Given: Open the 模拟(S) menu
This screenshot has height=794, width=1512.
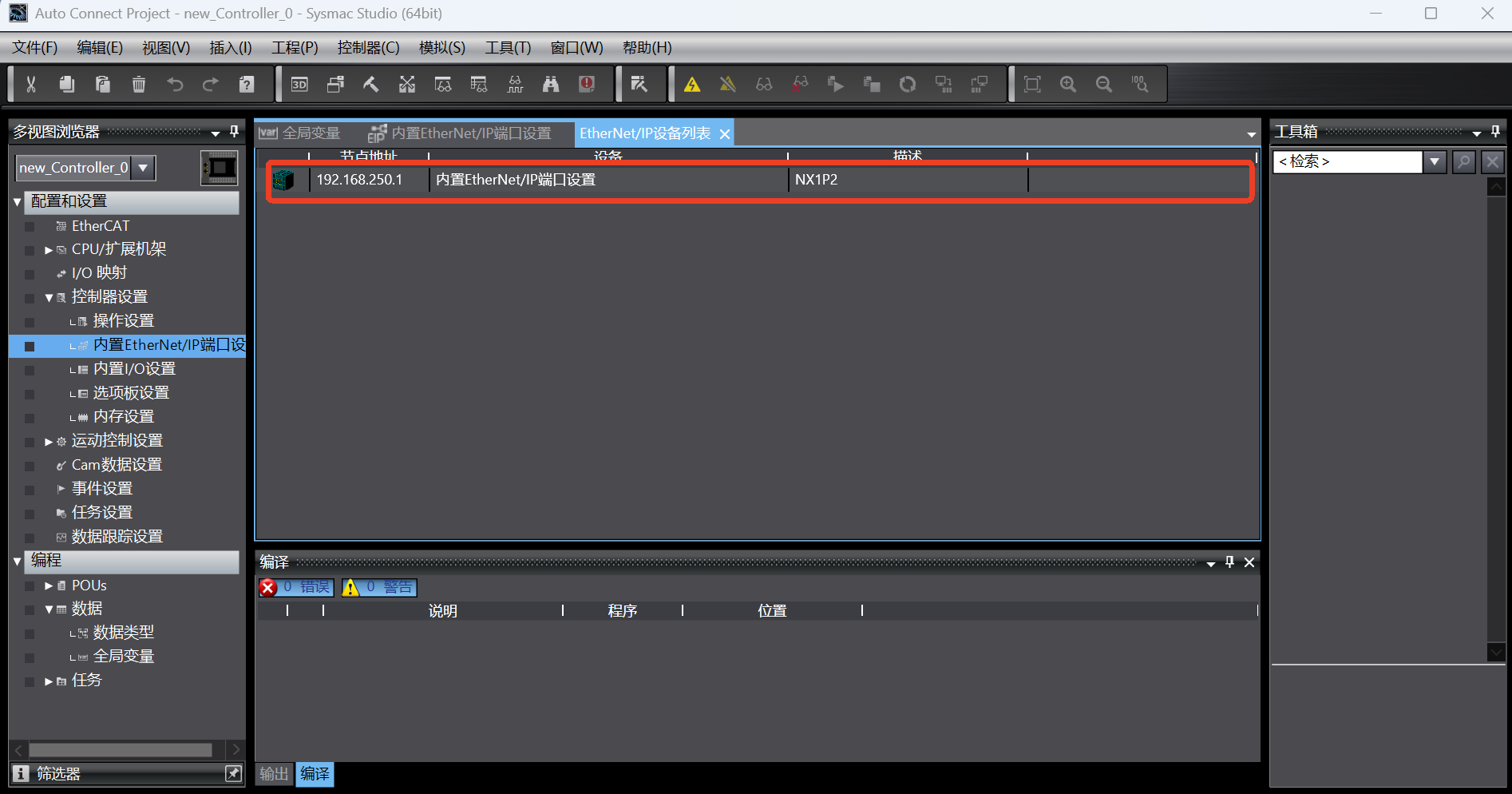Looking at the screenshot, I should click(x=442, y=48).
